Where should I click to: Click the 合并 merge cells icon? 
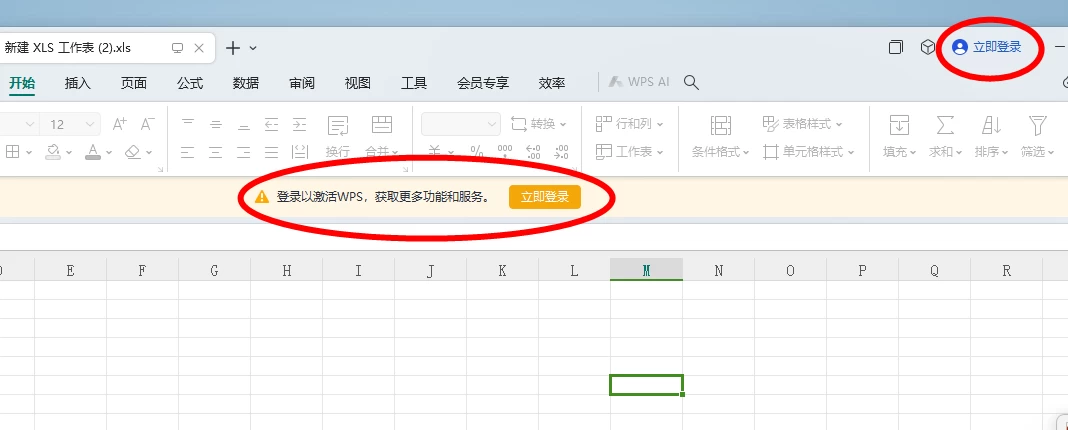381,125
